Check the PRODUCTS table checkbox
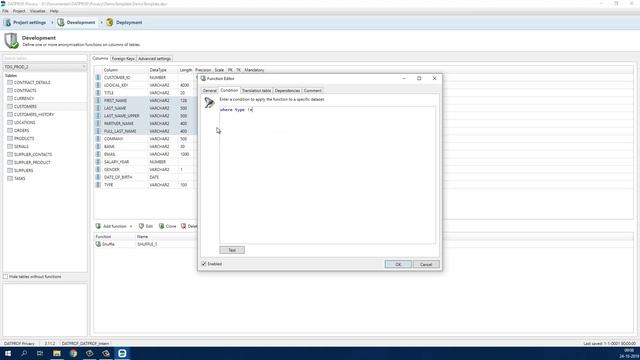 (x=10, y=138)
